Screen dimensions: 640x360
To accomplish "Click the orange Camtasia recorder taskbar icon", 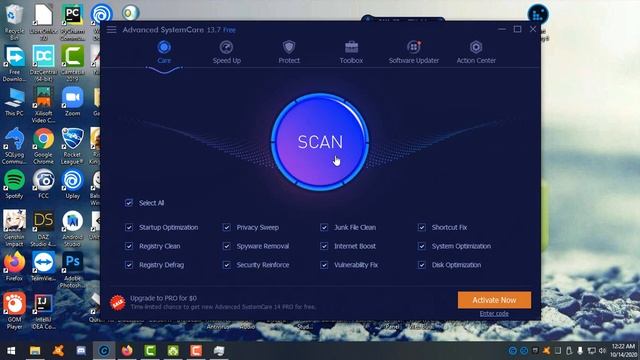I will click(x=196, y=351).
